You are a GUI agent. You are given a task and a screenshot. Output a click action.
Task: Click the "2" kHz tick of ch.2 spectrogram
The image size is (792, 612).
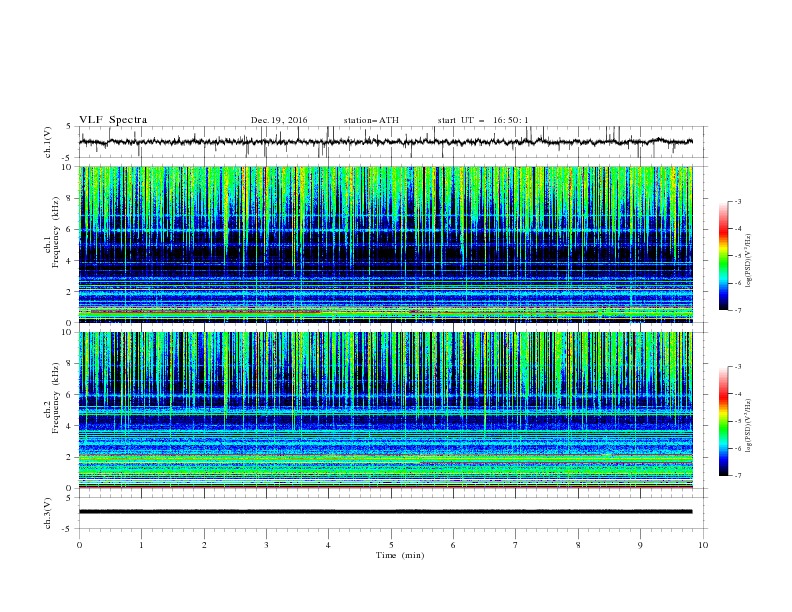(x=69, y=457)
